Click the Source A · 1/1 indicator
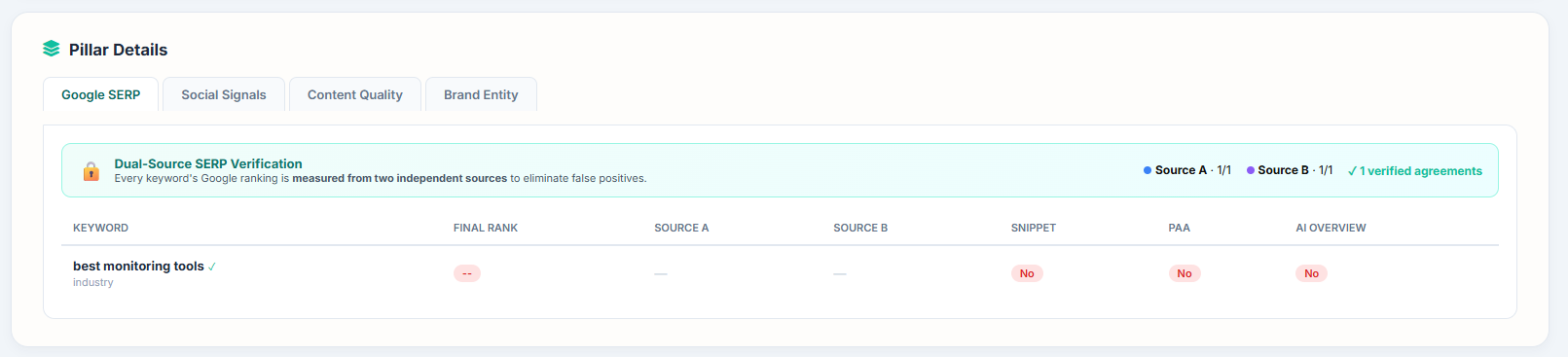 point(1187,170)
